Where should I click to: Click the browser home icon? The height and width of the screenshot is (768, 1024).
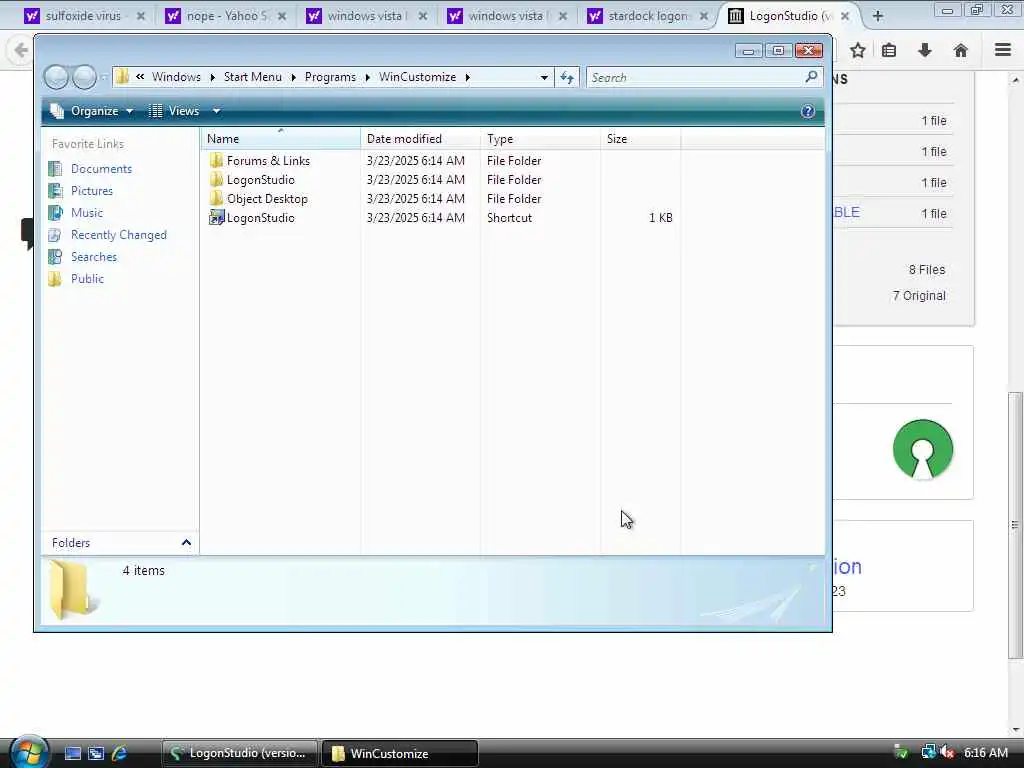click(961, 50)
